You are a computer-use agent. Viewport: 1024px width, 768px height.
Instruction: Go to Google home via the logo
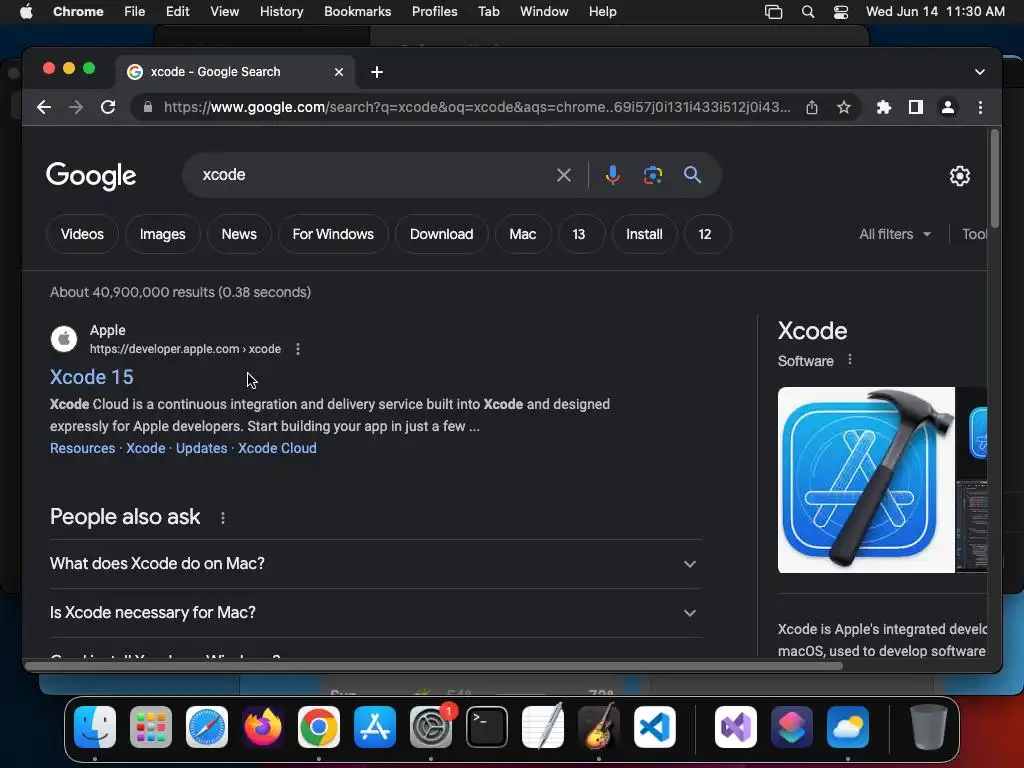91,176
